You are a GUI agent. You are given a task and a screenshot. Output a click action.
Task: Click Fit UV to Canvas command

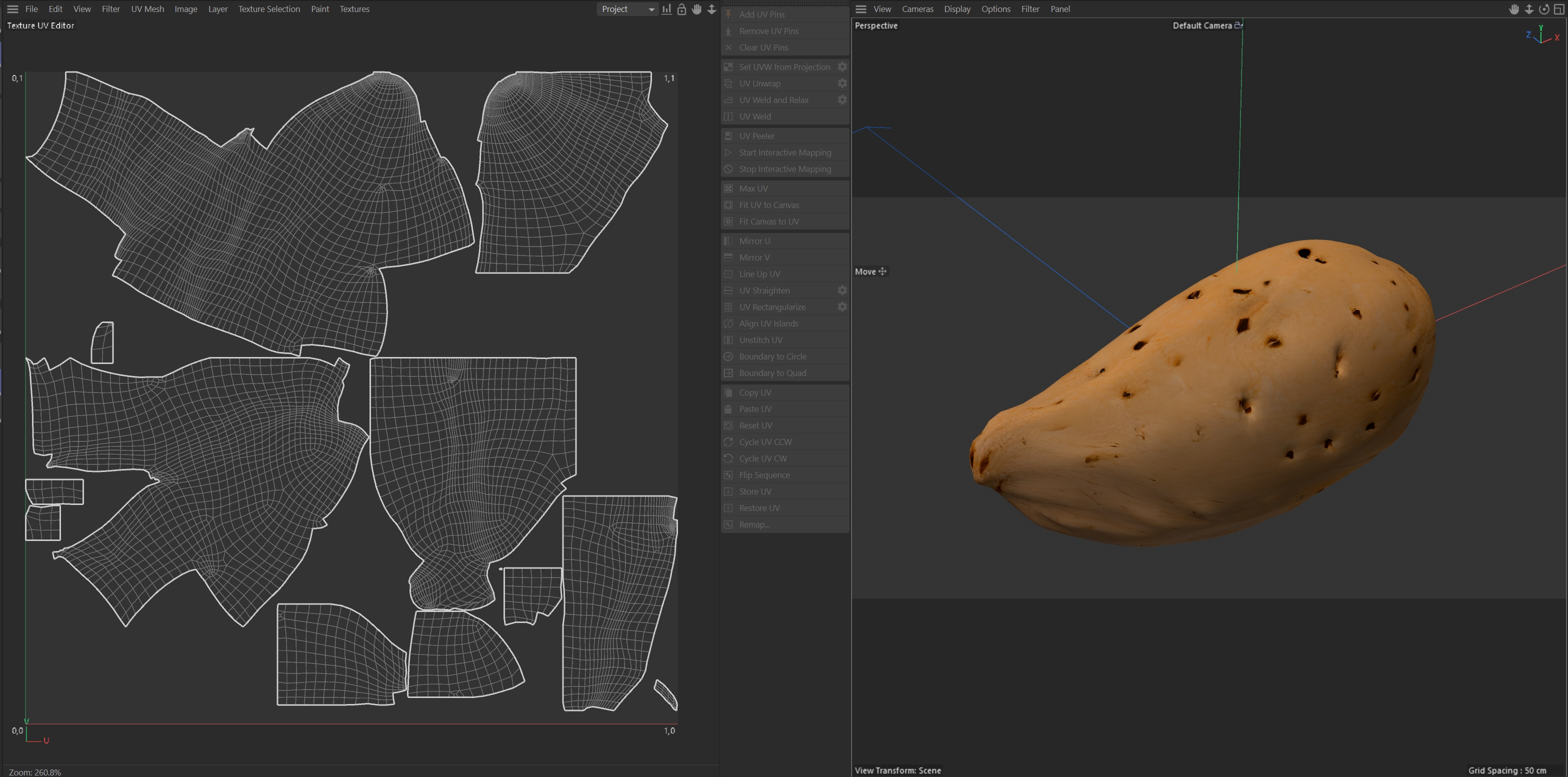click(x=769, y=205)
